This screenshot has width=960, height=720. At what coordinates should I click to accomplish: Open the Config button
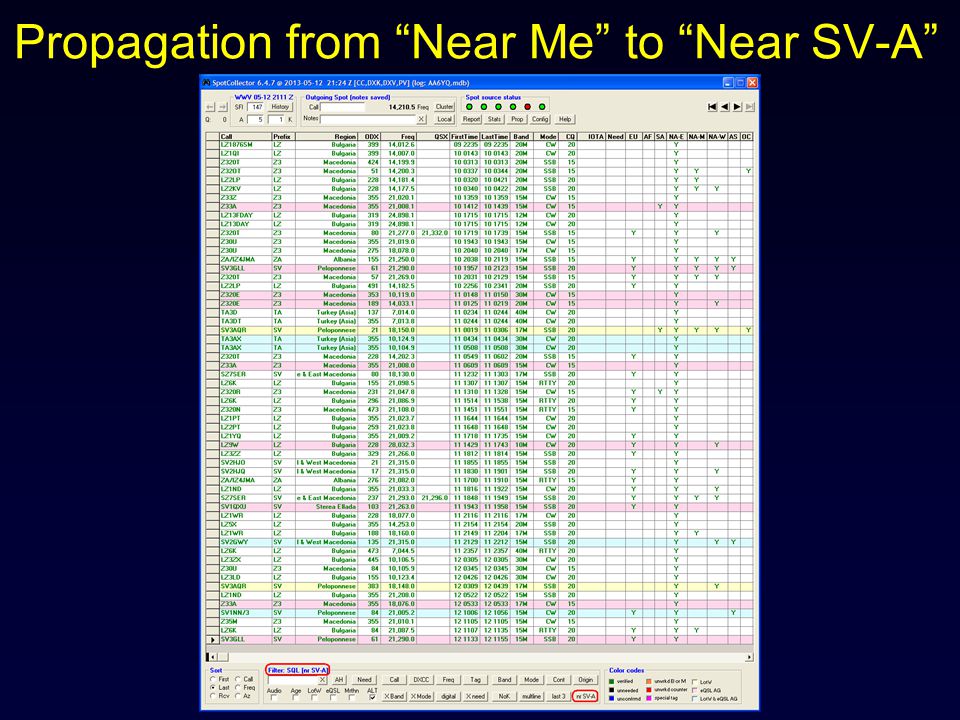click(539, 119)
